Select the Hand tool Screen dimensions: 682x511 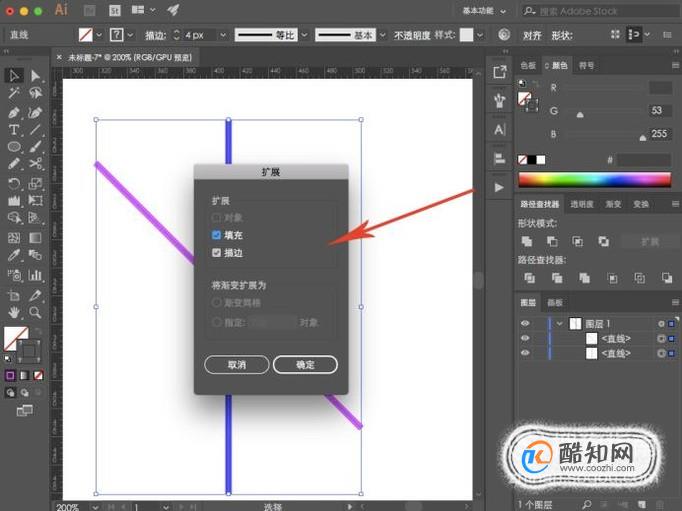(14, 312)
